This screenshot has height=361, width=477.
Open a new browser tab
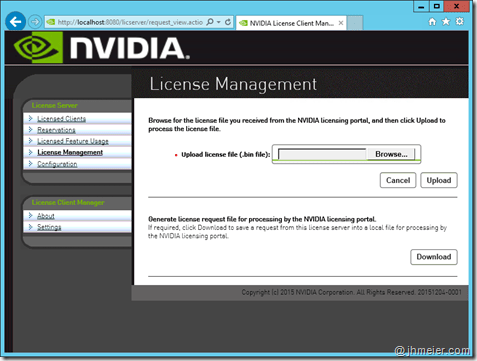355,23
